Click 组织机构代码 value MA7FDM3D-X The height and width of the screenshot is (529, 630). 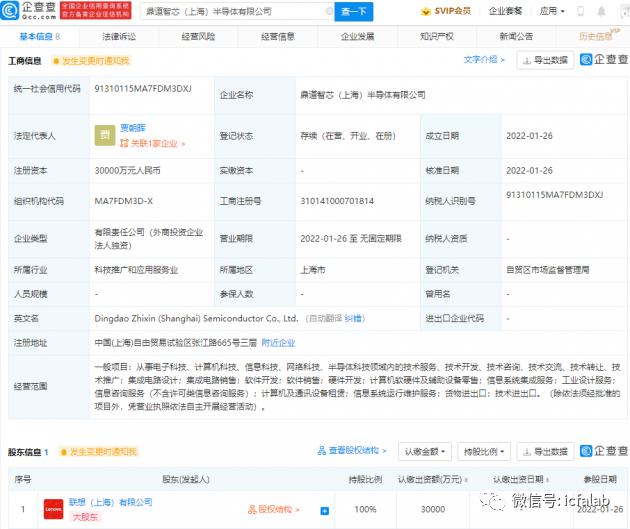pos(123,201)
